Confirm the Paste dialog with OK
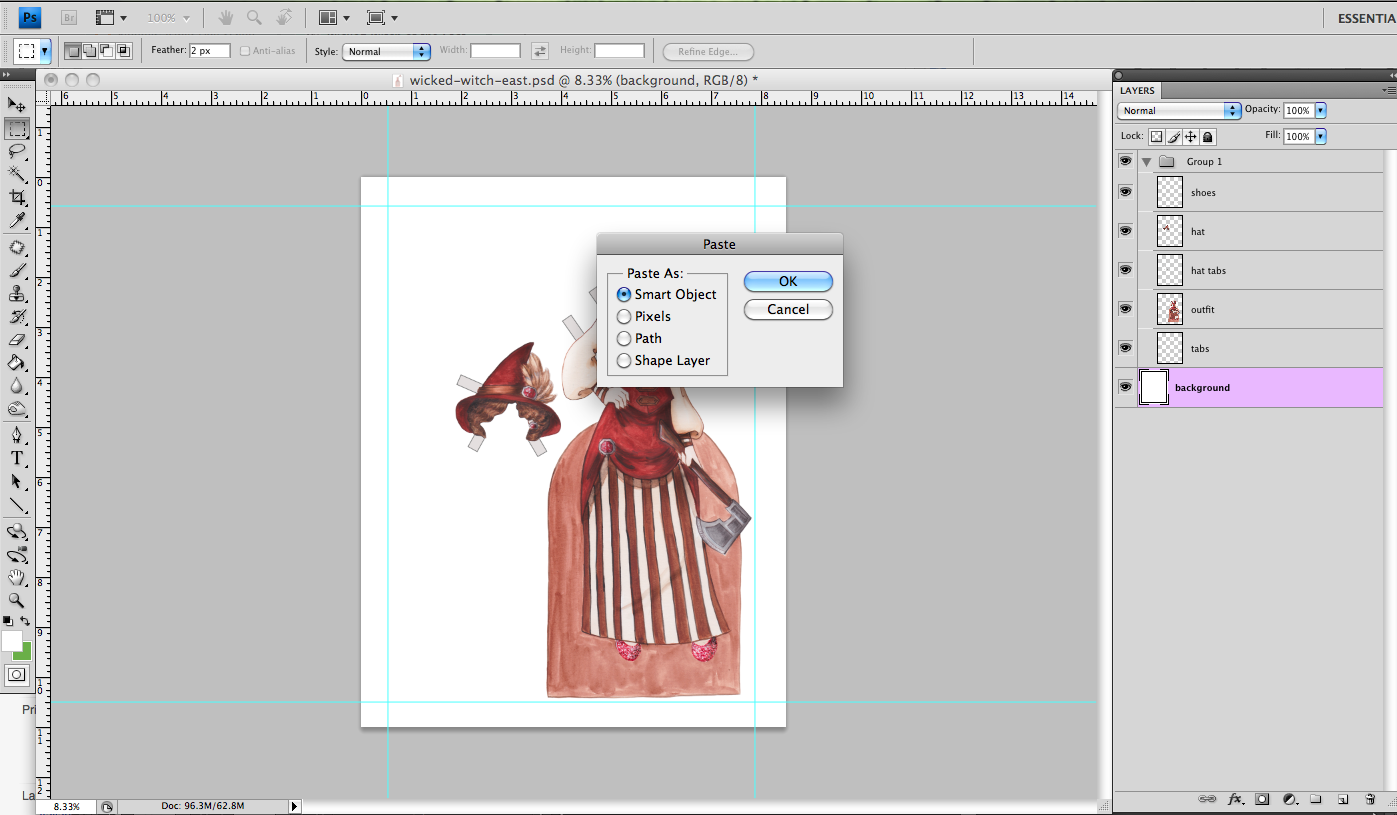The width and height of the screenshot is (1397, 815). [788, 281]
